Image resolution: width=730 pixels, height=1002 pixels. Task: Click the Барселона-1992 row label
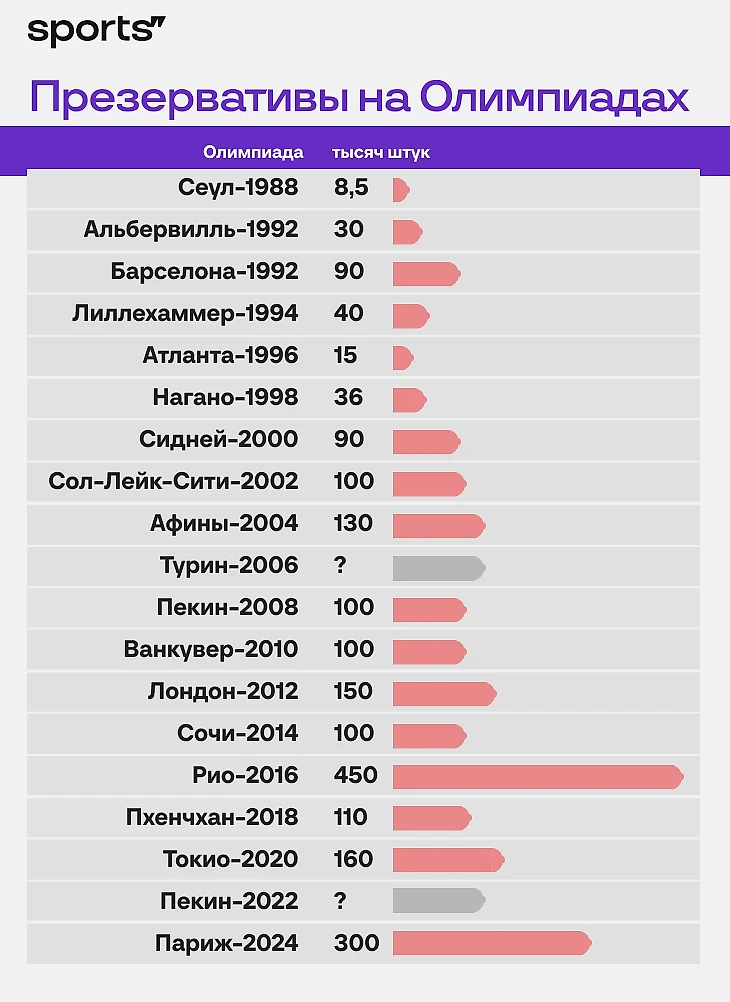(205, 271)
